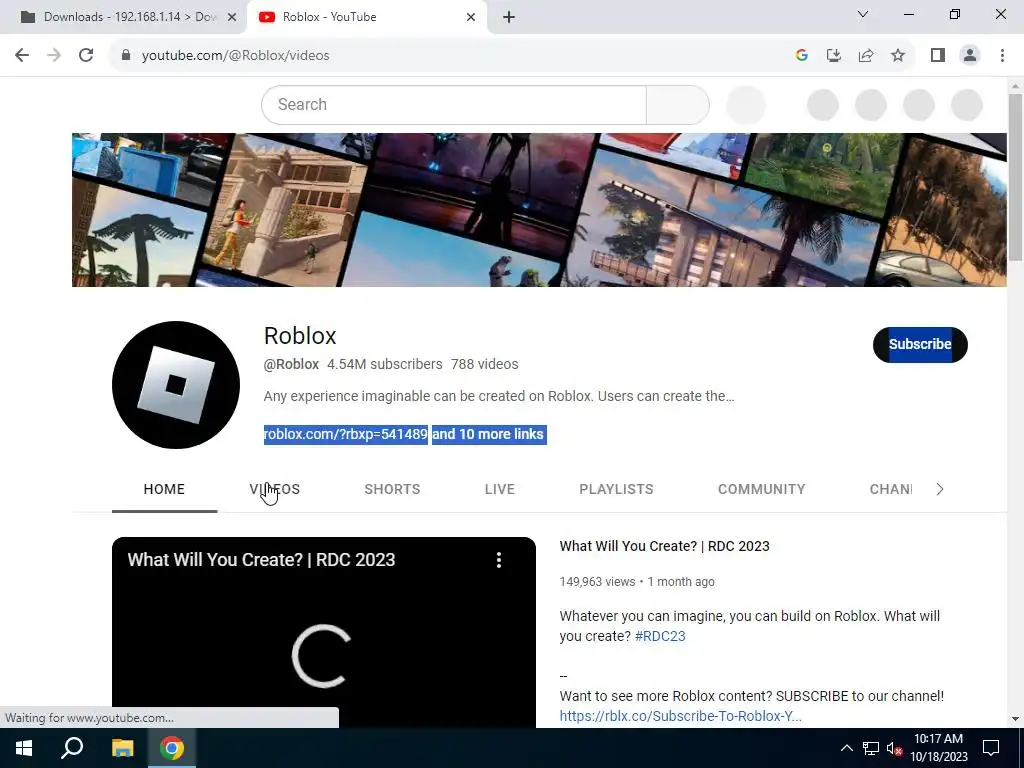Click the browser forward arrow
This screenshot has width=1024, height=768.
[x=54, y=56]
